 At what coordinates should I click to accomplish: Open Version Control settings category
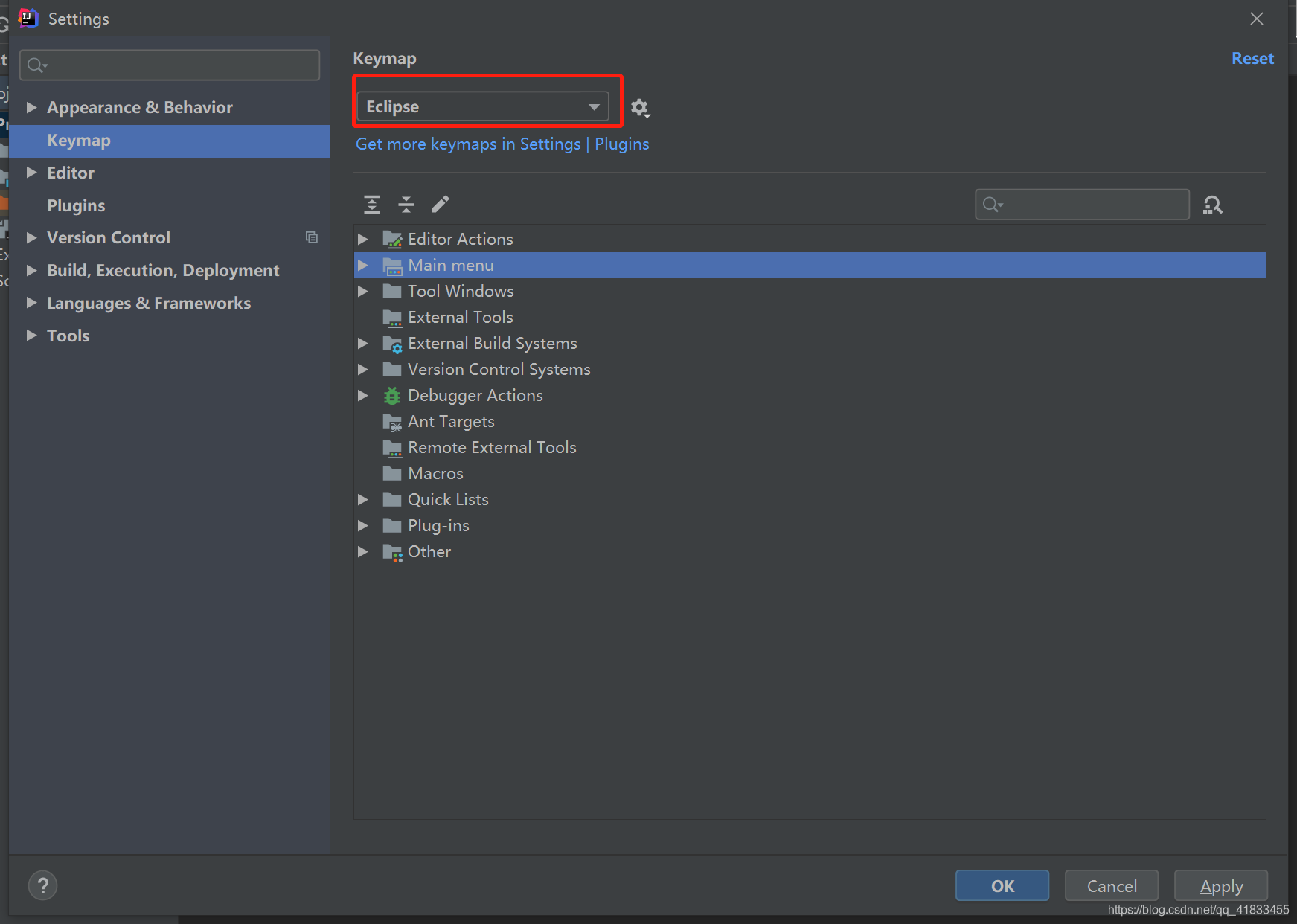coord(109,237)
